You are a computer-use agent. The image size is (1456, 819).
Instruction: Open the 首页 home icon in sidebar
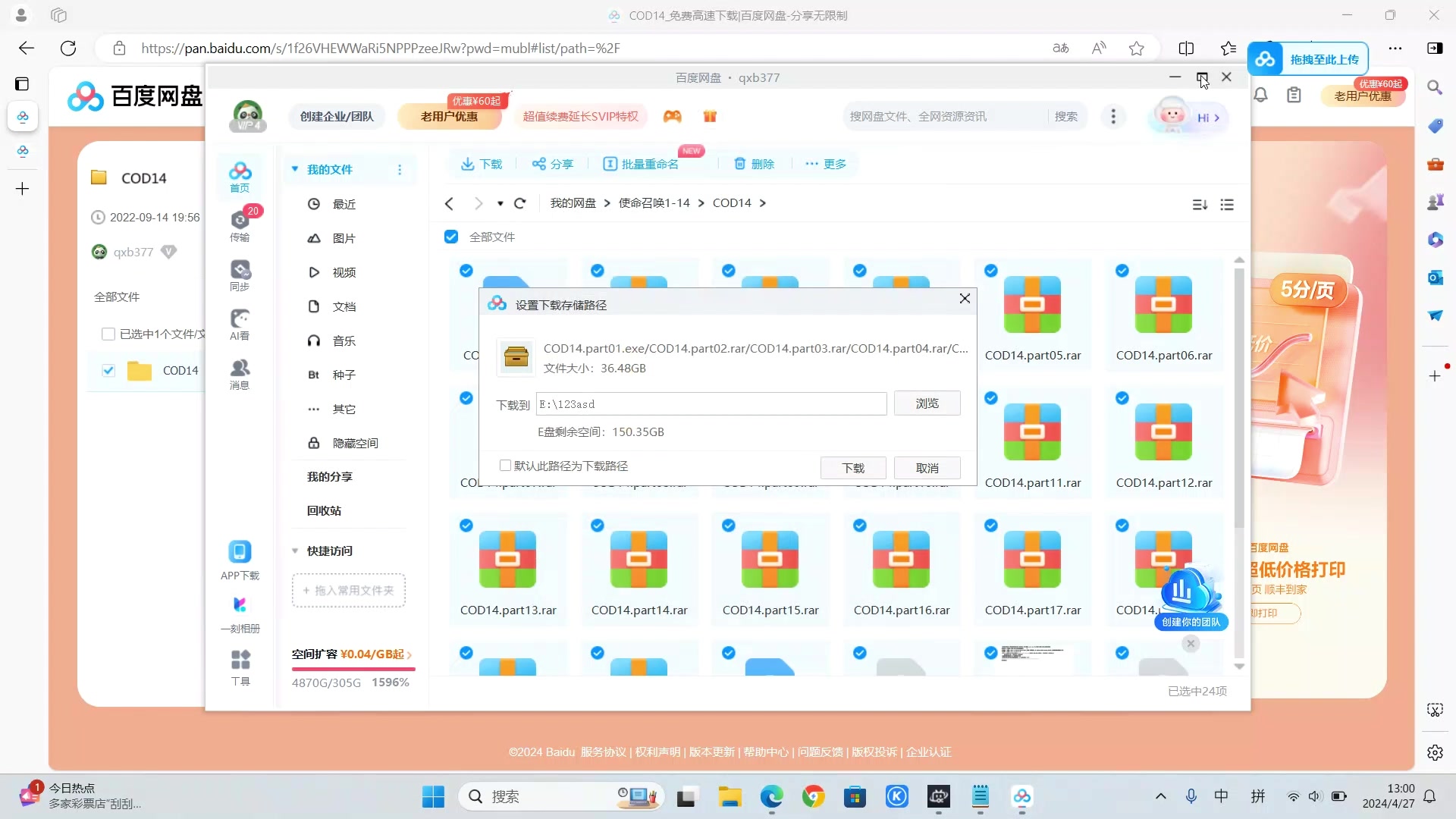click(240, 177)
